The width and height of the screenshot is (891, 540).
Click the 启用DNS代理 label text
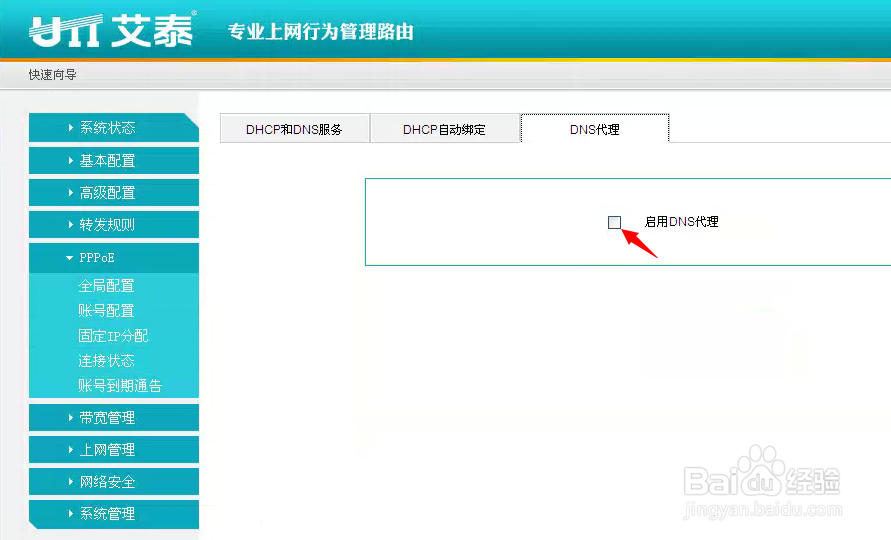(x=681, y=222)
